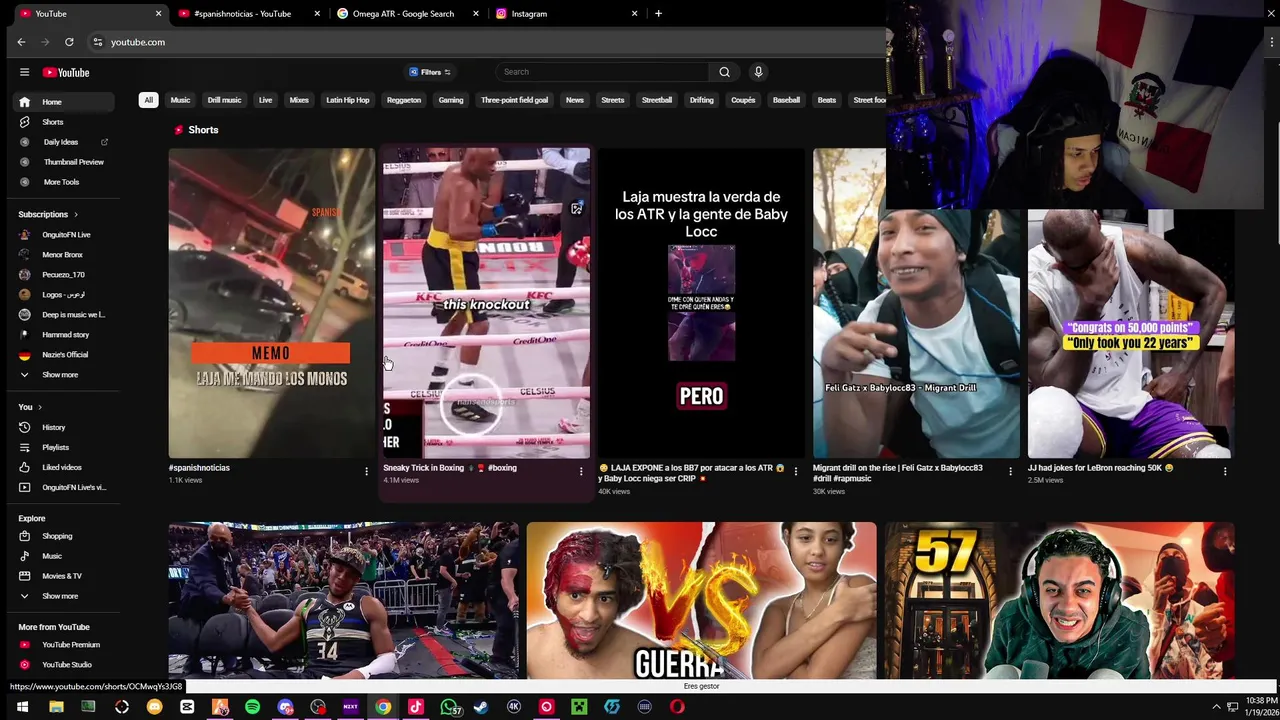Click the magnifying glass search button
The width and height of the screenshot is (1280, 720).
click(725, 72)
